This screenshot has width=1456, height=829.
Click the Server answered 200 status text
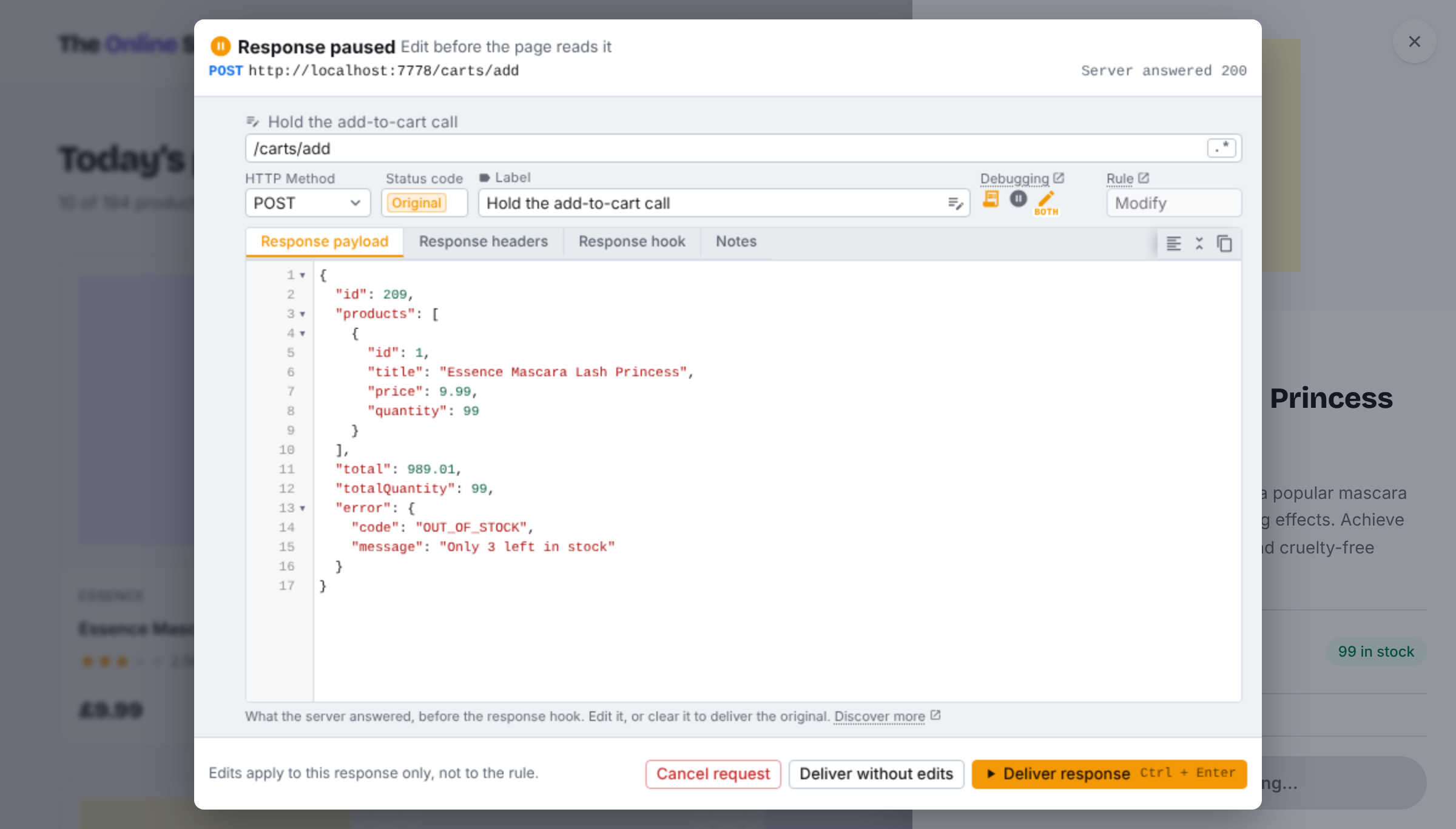[x=1164, y=70]
